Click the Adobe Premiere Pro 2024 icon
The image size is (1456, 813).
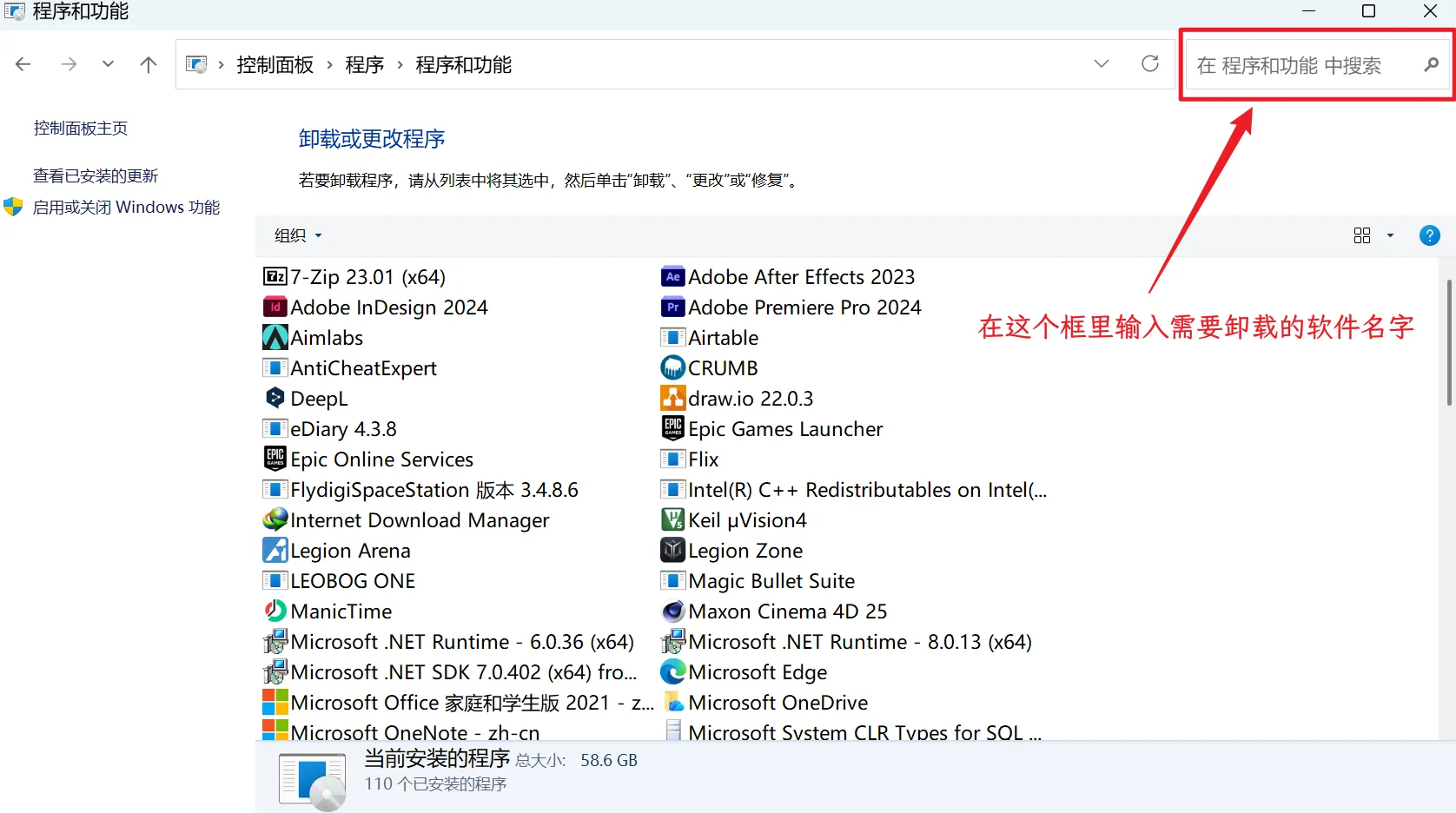672,307
